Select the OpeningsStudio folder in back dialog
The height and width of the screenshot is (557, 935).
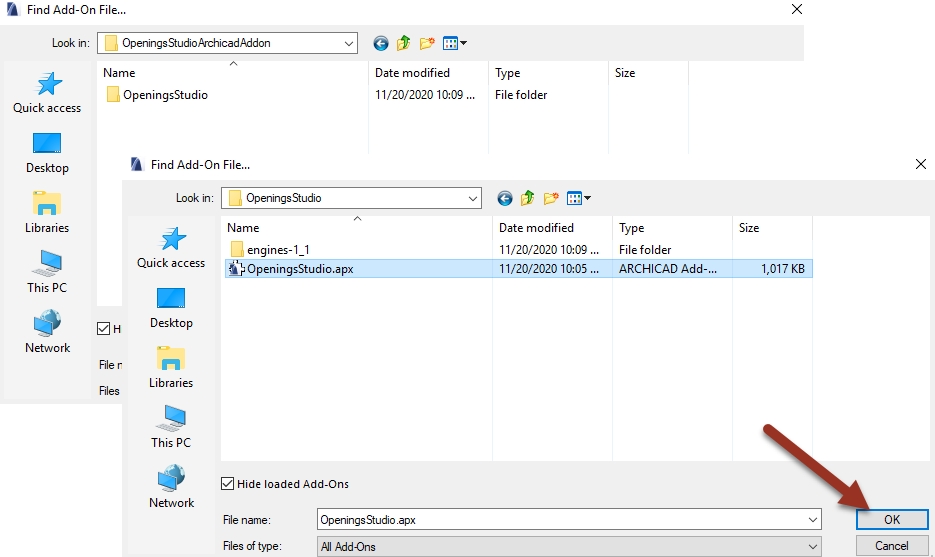(158, 95)
